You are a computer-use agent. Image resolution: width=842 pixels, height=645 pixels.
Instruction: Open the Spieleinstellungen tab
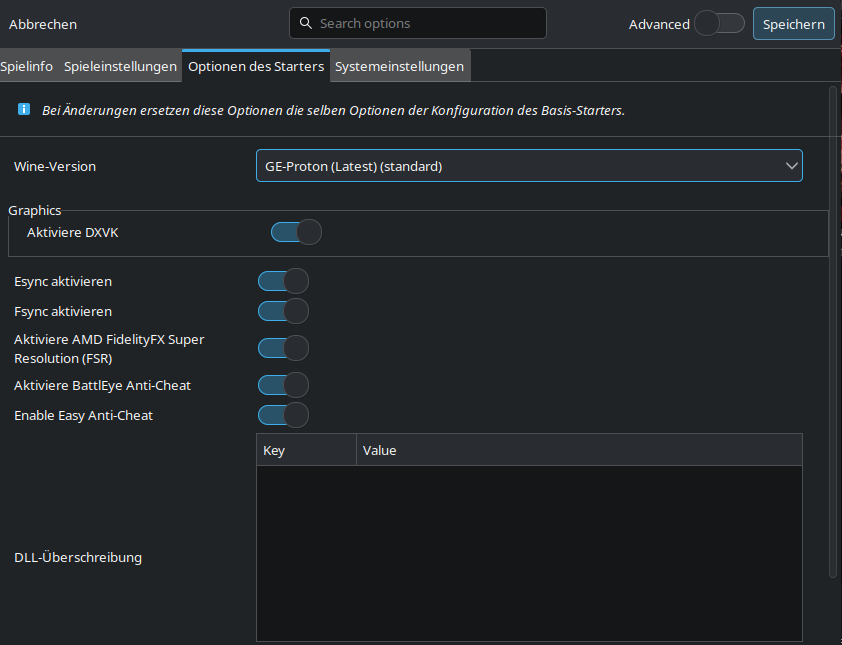click(x=119, y=66)
